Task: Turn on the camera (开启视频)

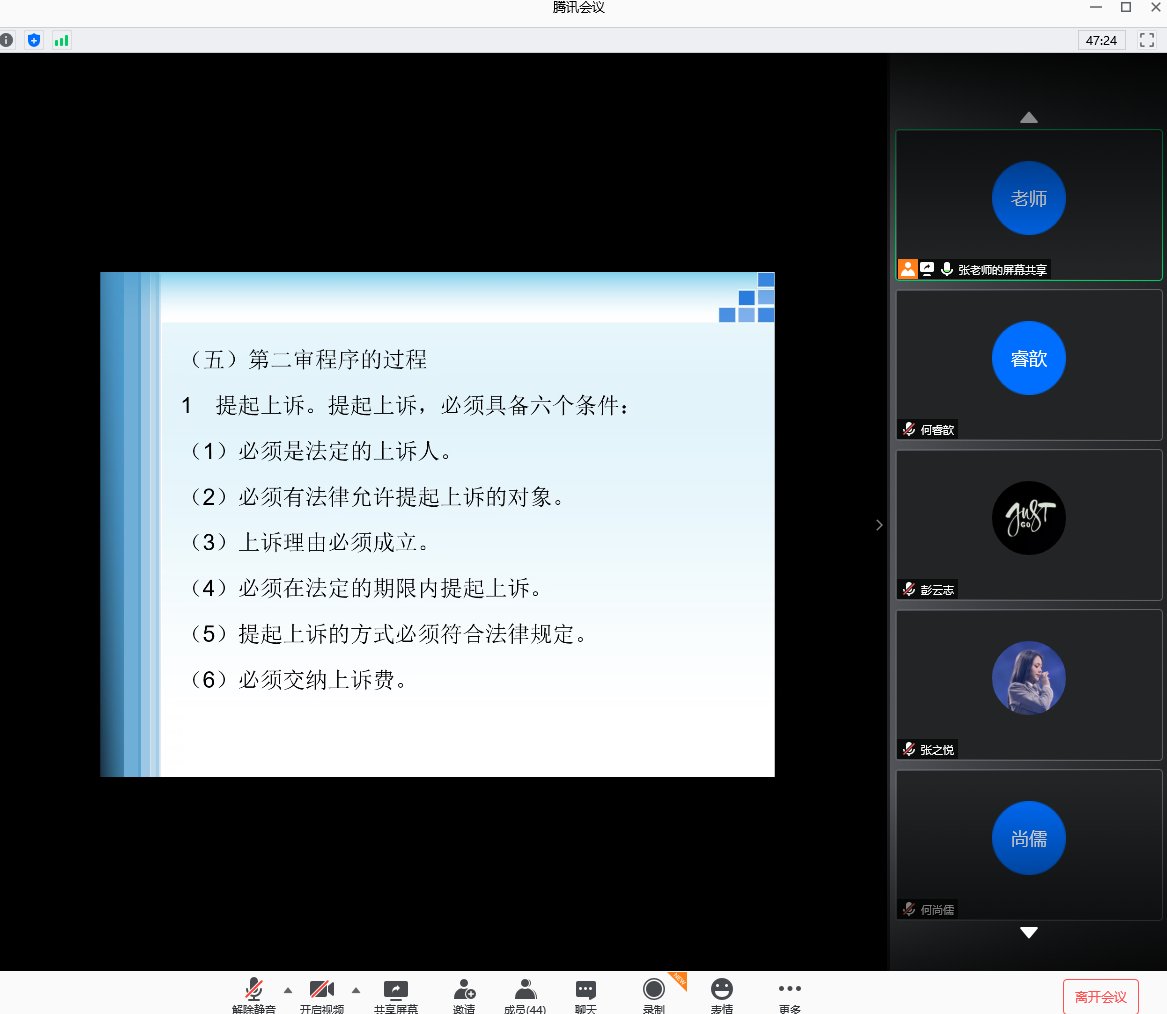Action: point(322,996)
